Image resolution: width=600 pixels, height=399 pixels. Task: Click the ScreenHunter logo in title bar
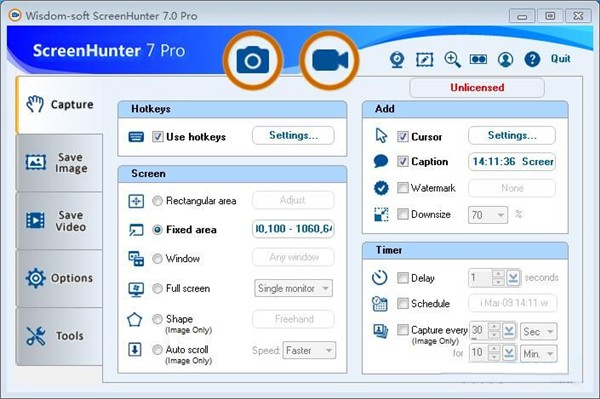tap(15, 15)
